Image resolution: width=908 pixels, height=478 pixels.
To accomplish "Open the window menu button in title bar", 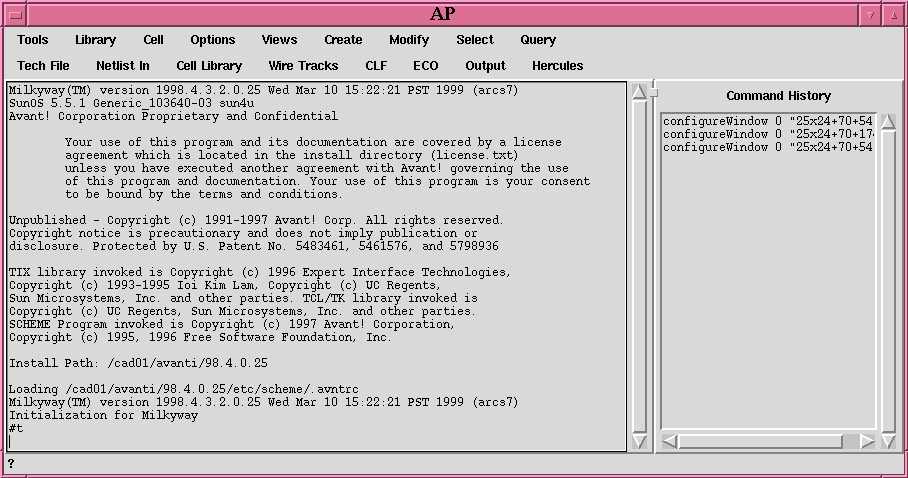I will coord(16,14).
